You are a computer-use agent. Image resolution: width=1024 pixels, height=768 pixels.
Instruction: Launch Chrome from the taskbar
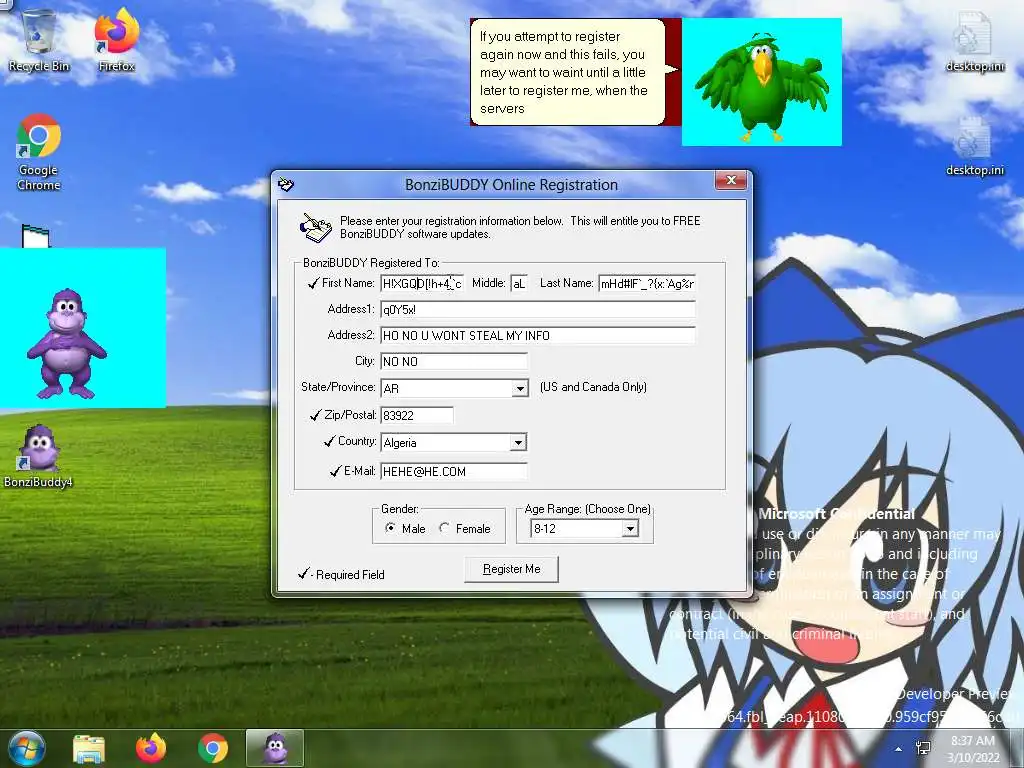coord(213,748)
